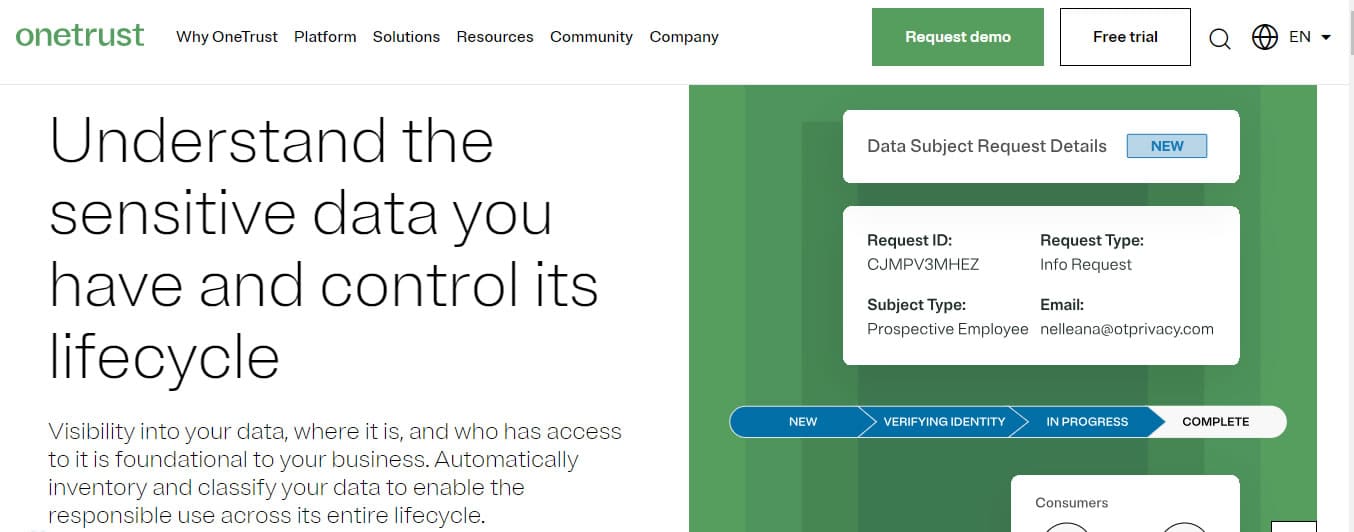The height and width of the screenshot is (532, 1354).
Task: Click the globe language icon
Action: [x=1265, y=37]
